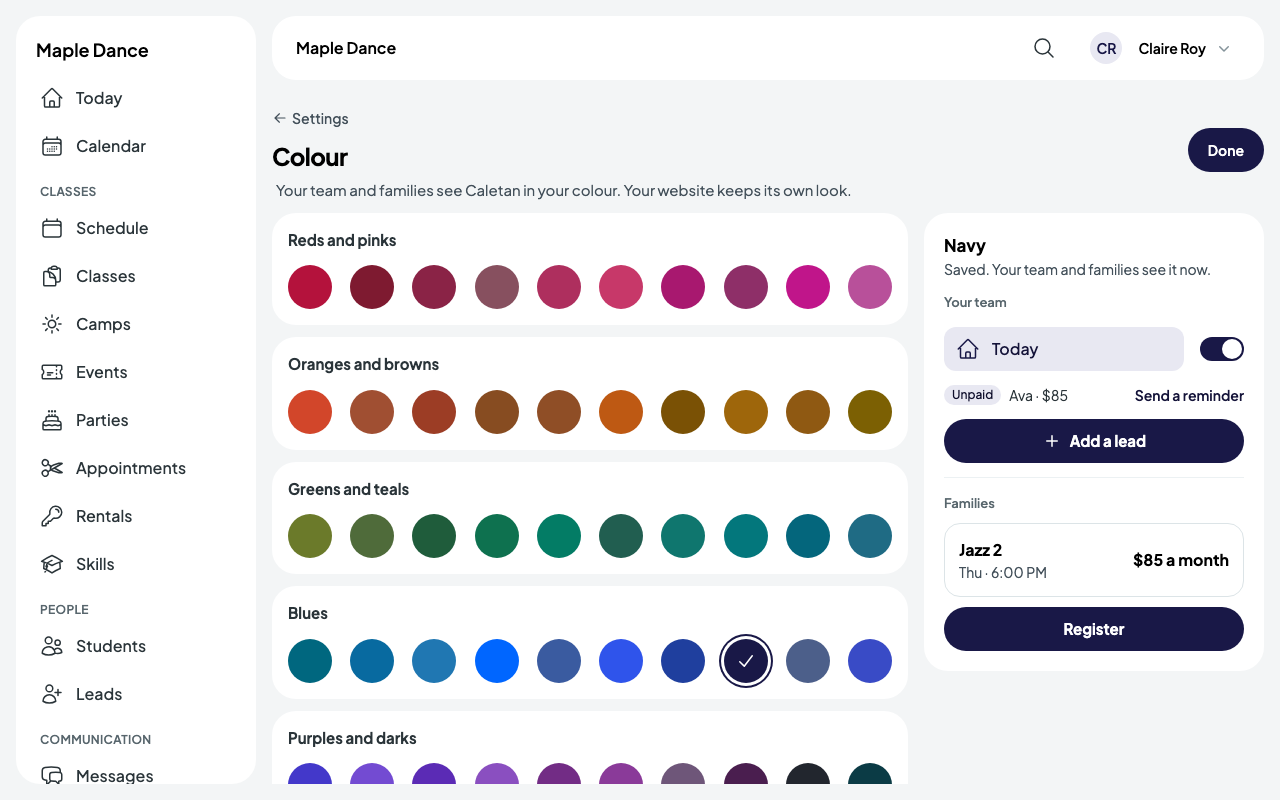This screenshot has height=800, width=1280.
Task: Click the Today preview row in Your team
Action: pos(1064,349)
